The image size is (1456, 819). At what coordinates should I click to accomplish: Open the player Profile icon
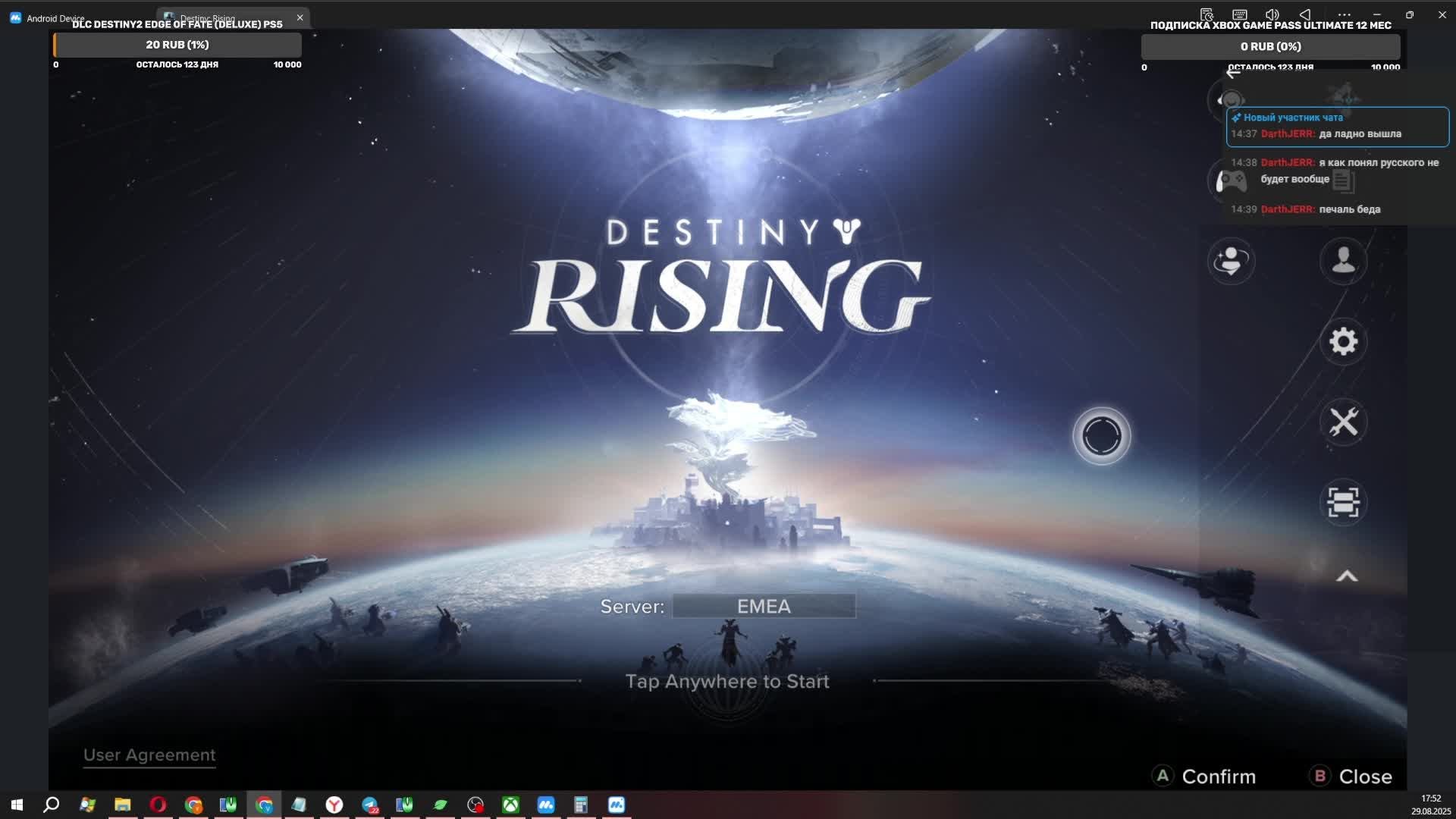click(x=1344, y=261)
